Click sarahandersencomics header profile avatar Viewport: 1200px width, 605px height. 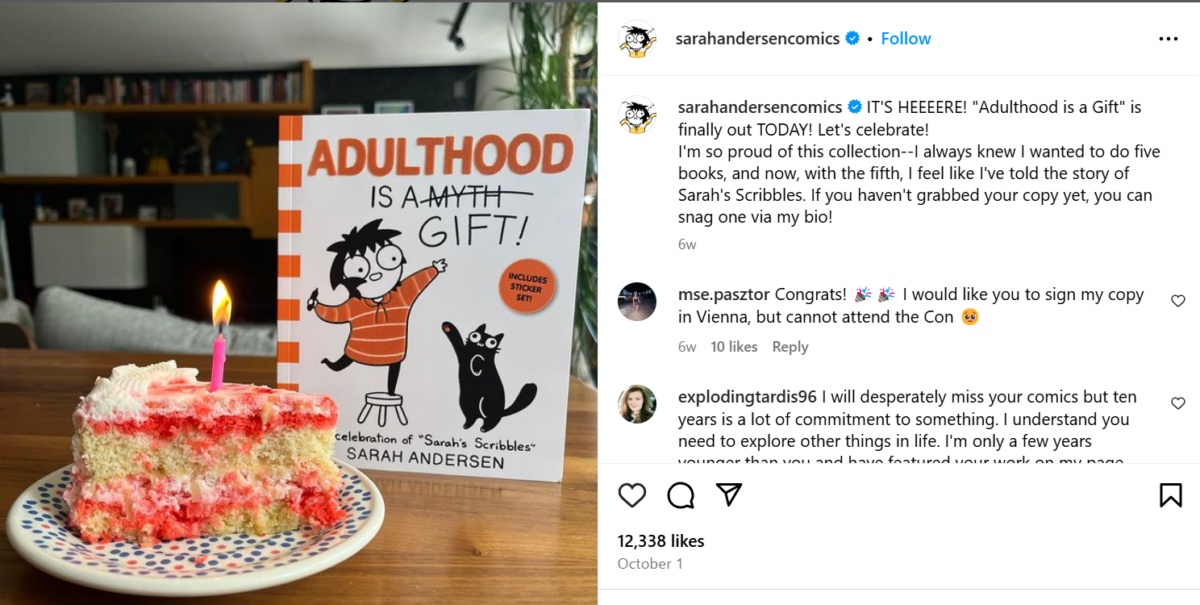point(637,39)
